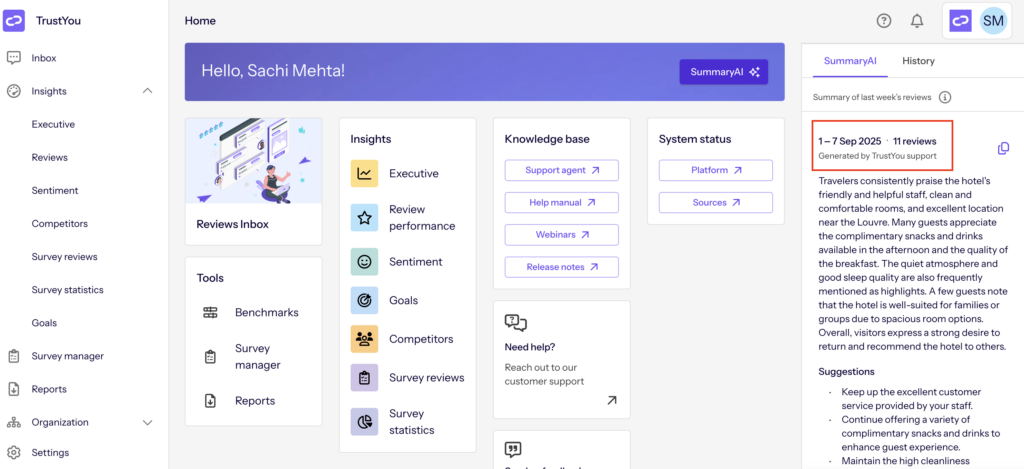The image size is (1024, 469).
Task: Click the info icon beside summary heading
Action: (x=944, y=97)
